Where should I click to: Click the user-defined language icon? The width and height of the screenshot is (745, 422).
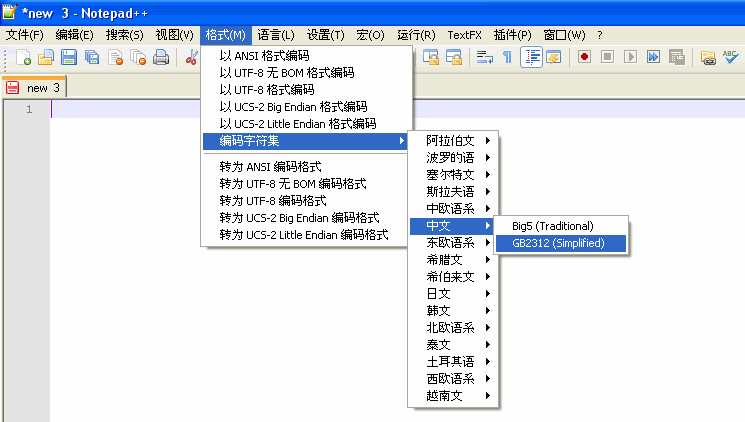(x=554, y=58)
